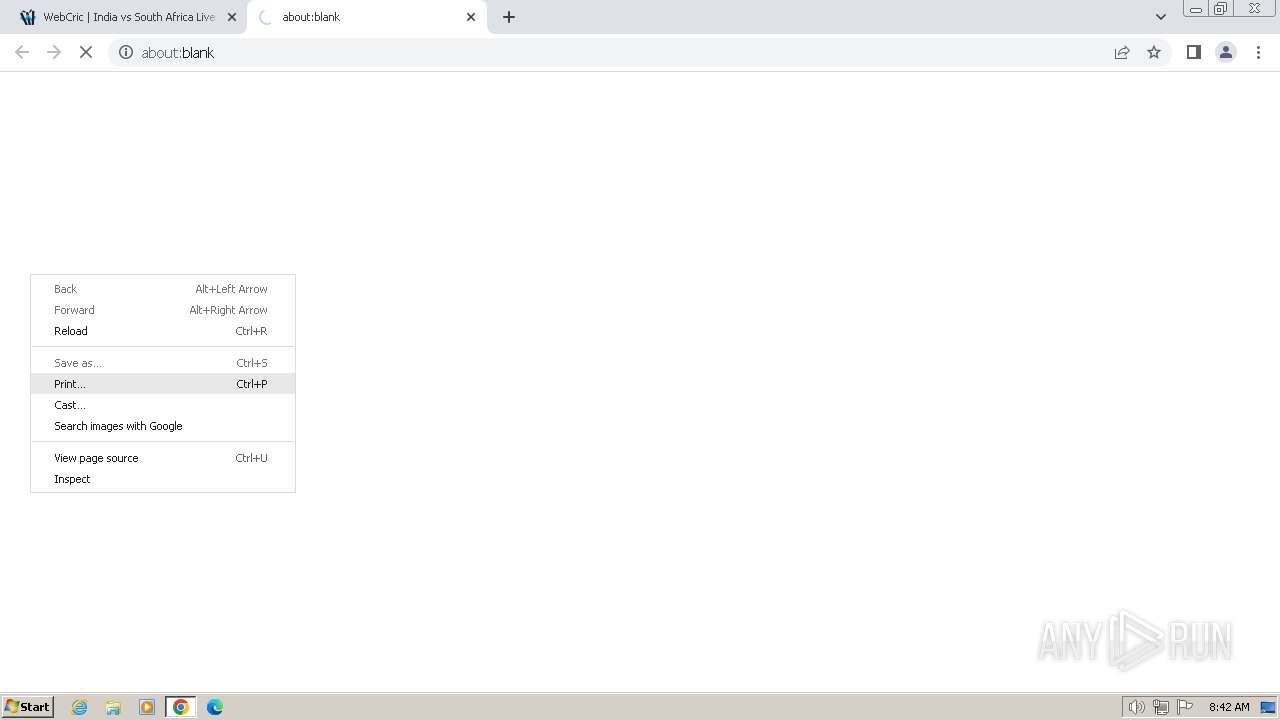Image resolution: width=1280 pixels, height=720 pixels.
Task: Select Reload in the context menu
Action: tap(163, 331)
